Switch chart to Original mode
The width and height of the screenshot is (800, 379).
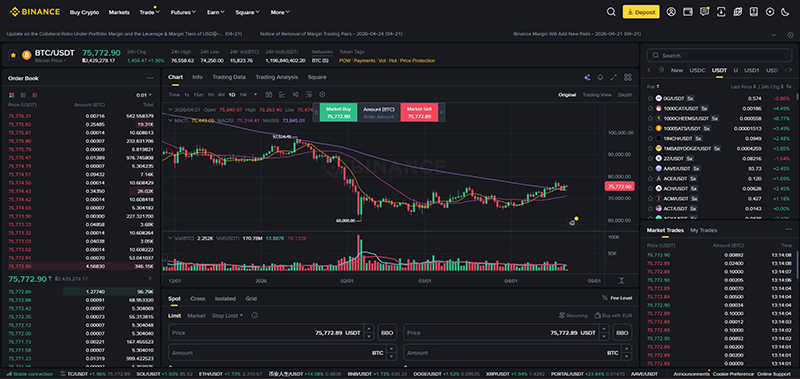click(x=567, y=95)
